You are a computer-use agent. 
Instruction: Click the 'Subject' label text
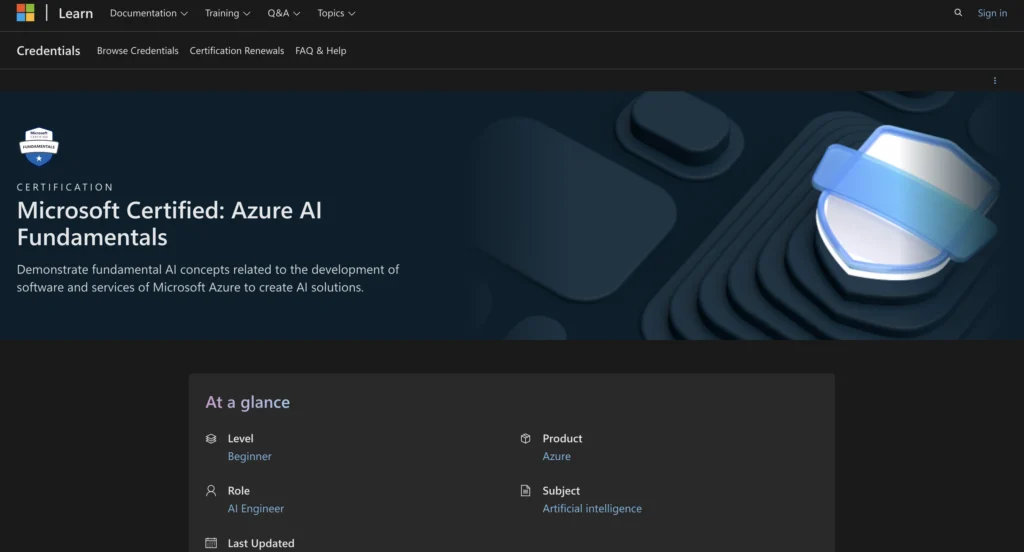click(x=561, y=491)
